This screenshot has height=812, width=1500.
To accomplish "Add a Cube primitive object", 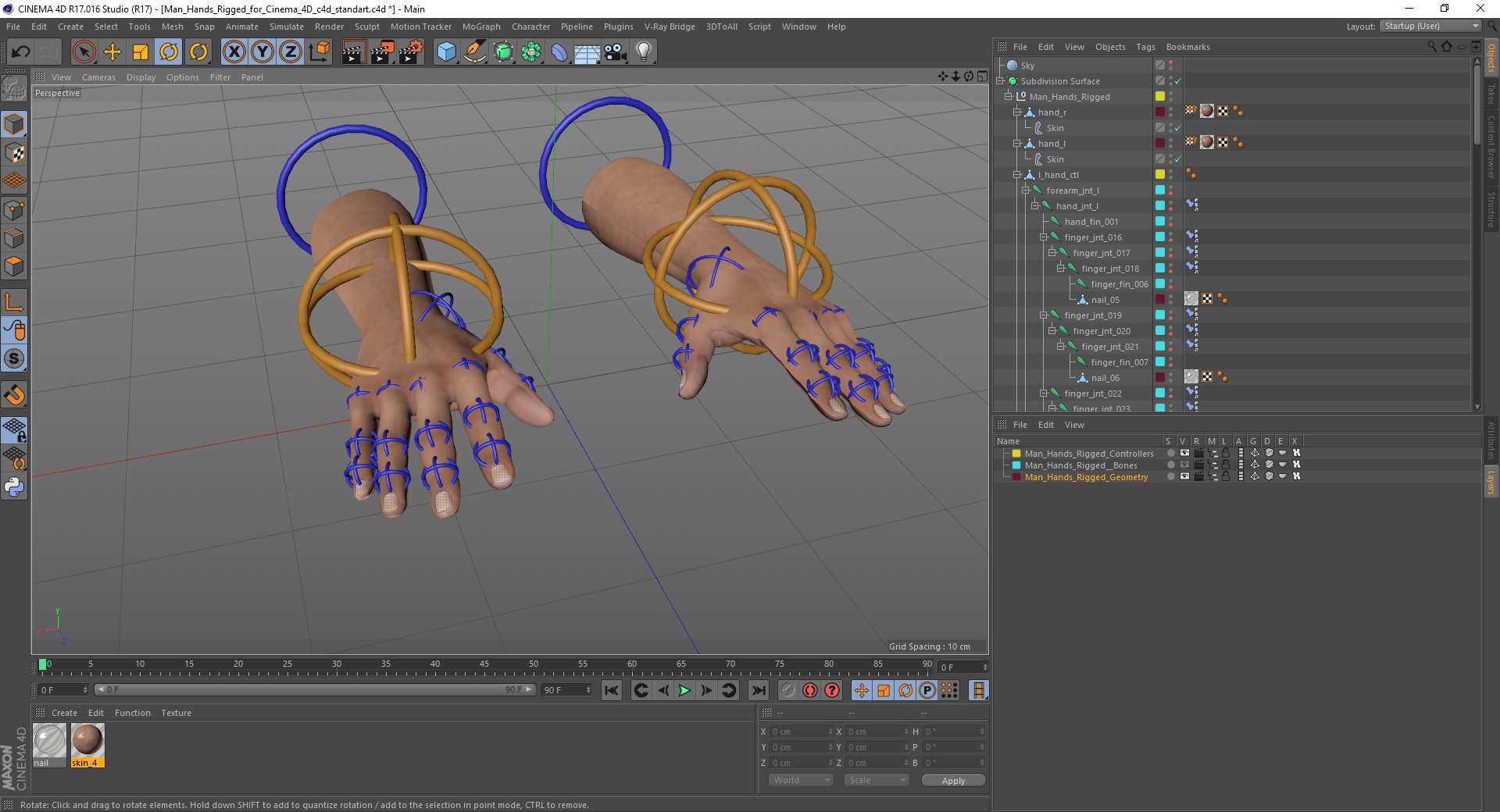I will click(446, 52).
